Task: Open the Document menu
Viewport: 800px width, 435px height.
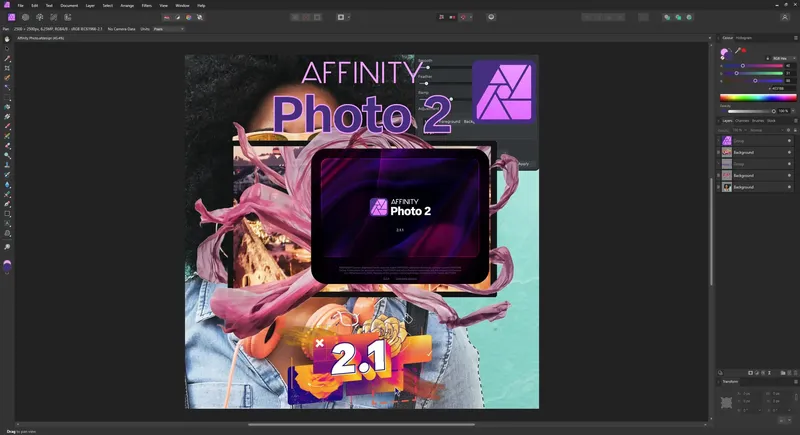Action: coord(69,6)
